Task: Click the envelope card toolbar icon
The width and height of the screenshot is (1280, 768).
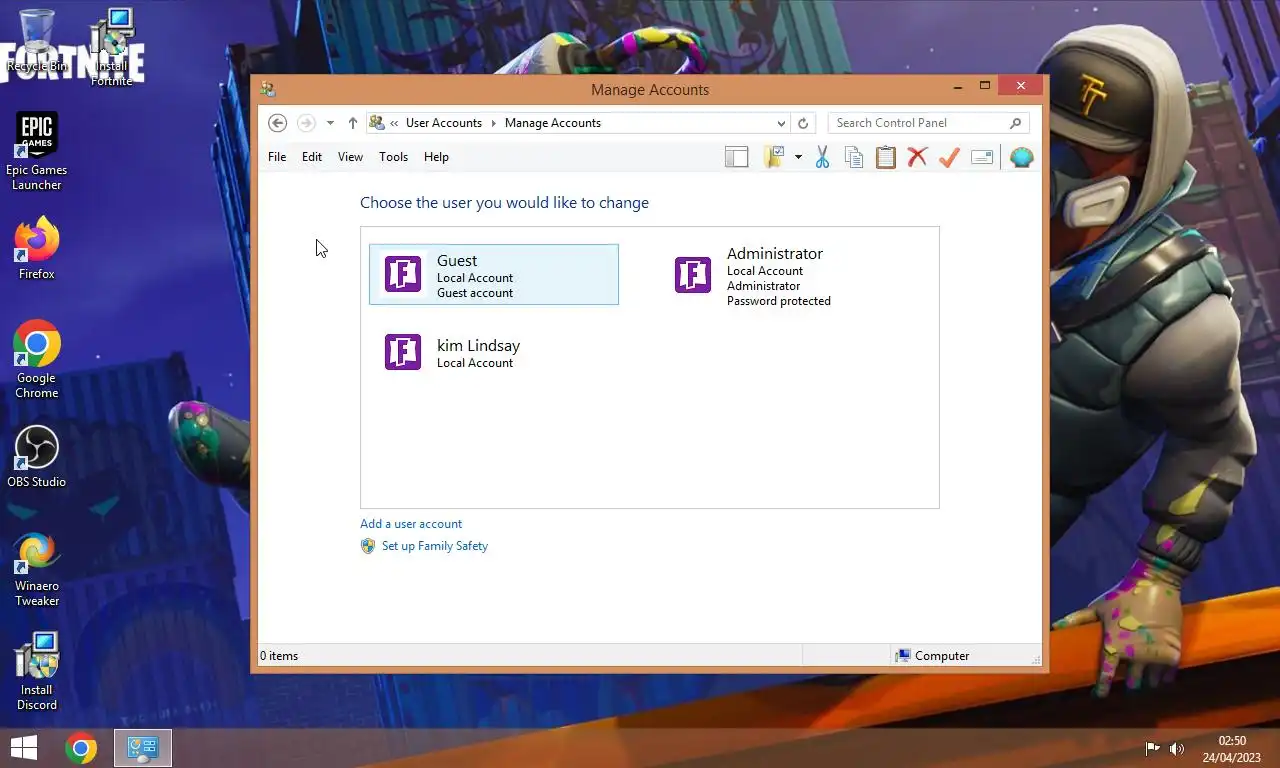Action: pyautogui.click(x=982, y=157)
